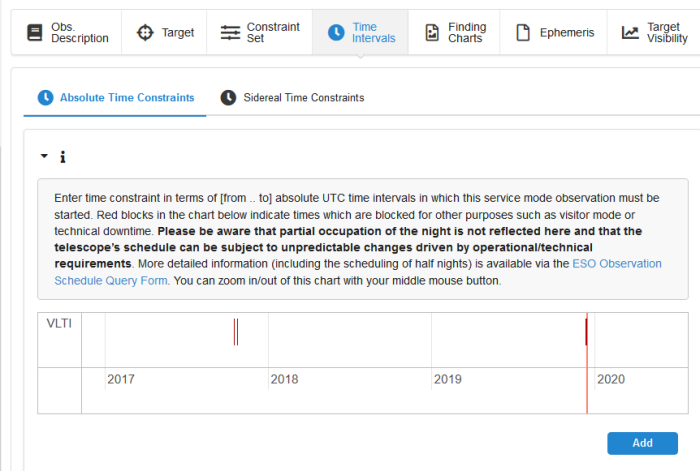Click the info icon beside the collapse arrow
This screenshot has height=471, width=700.
(x=63, y=157)
